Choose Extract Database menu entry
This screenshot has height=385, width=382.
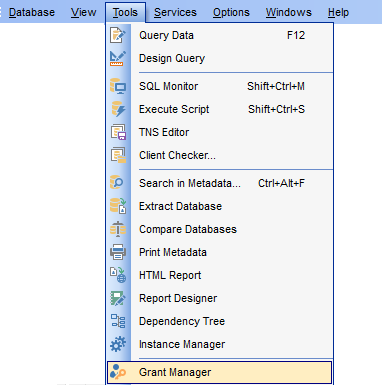(x=219, y=206)
